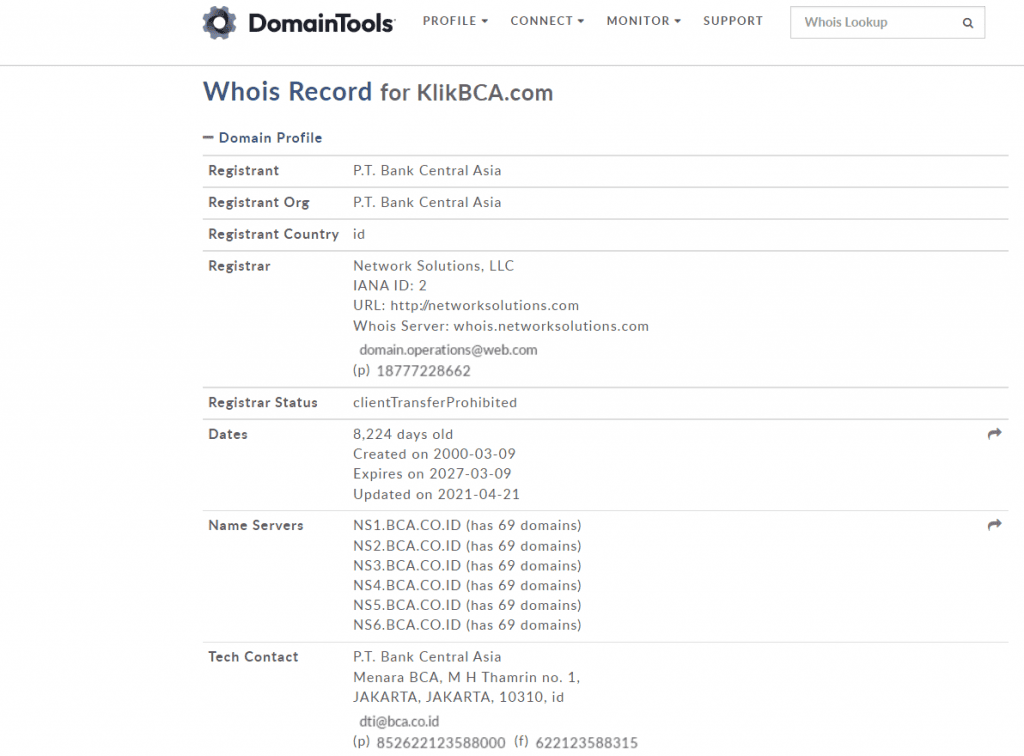Click the share arrow beside Dates section
The width and height of the screenshot is (1024, 756).
coord(994,433)
